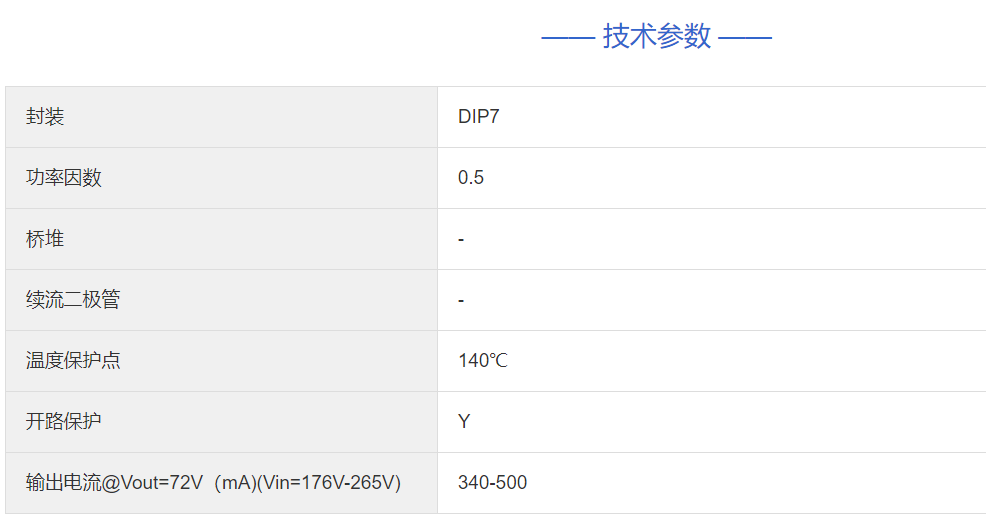986x524 pixels.
Task: Click the dash line left of 技术参数
Action: click(568, 38)
